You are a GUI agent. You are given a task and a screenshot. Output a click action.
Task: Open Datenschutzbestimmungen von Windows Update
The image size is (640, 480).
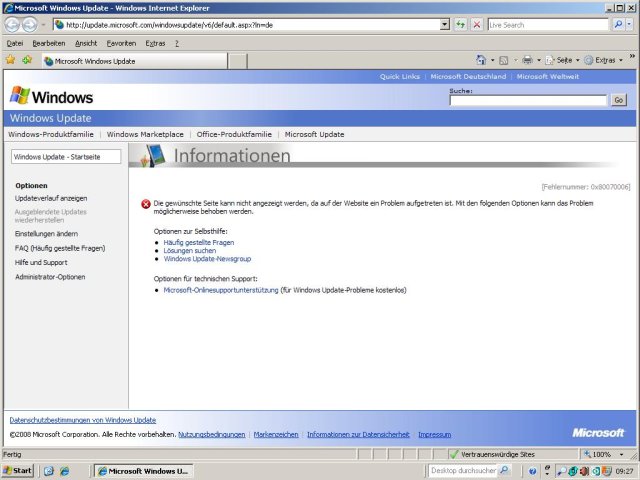(x=83, y=420)
